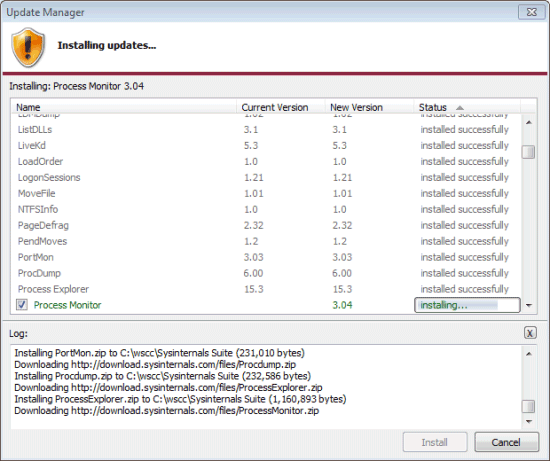Close the Log panel with X
The image size is (550, 461).
click(x=530, y=333)
